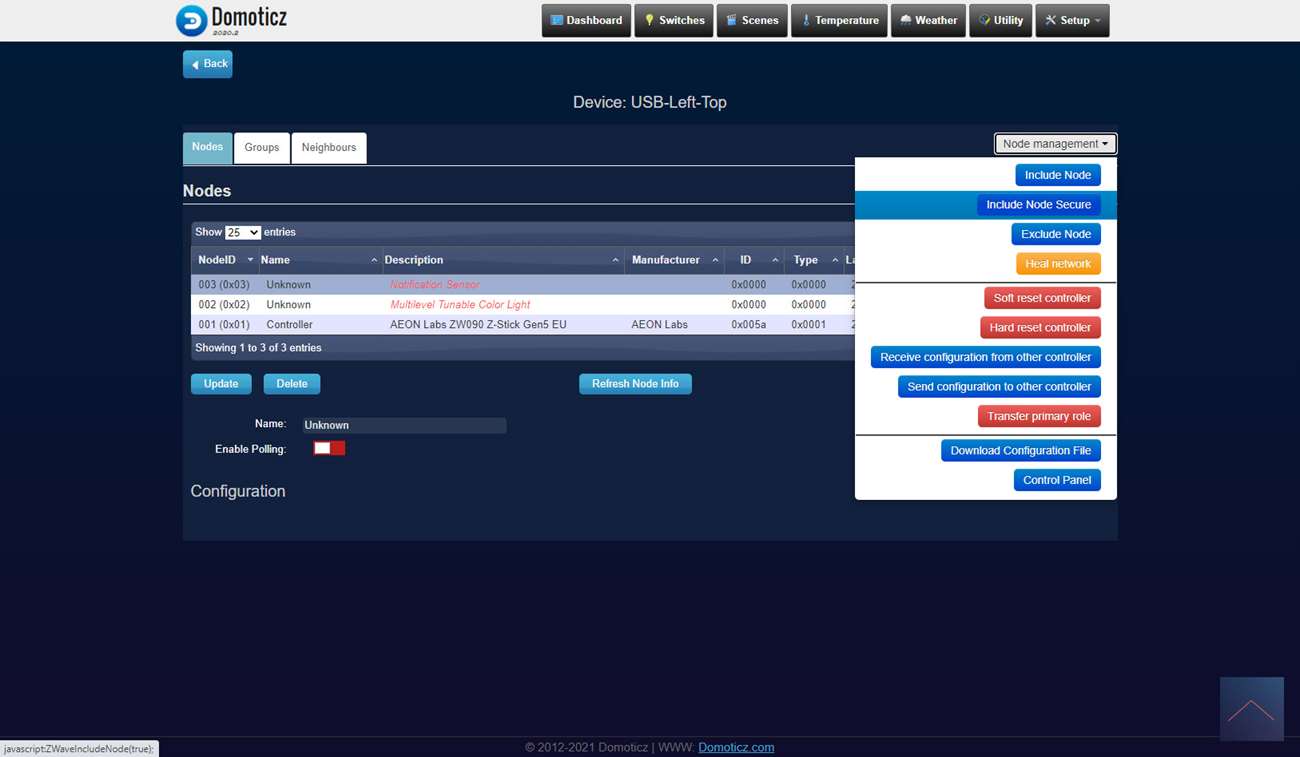The height and width of the screenshot is (757, 1300).
Task: Open the Weather page
Action: click(x=928, y=21)
